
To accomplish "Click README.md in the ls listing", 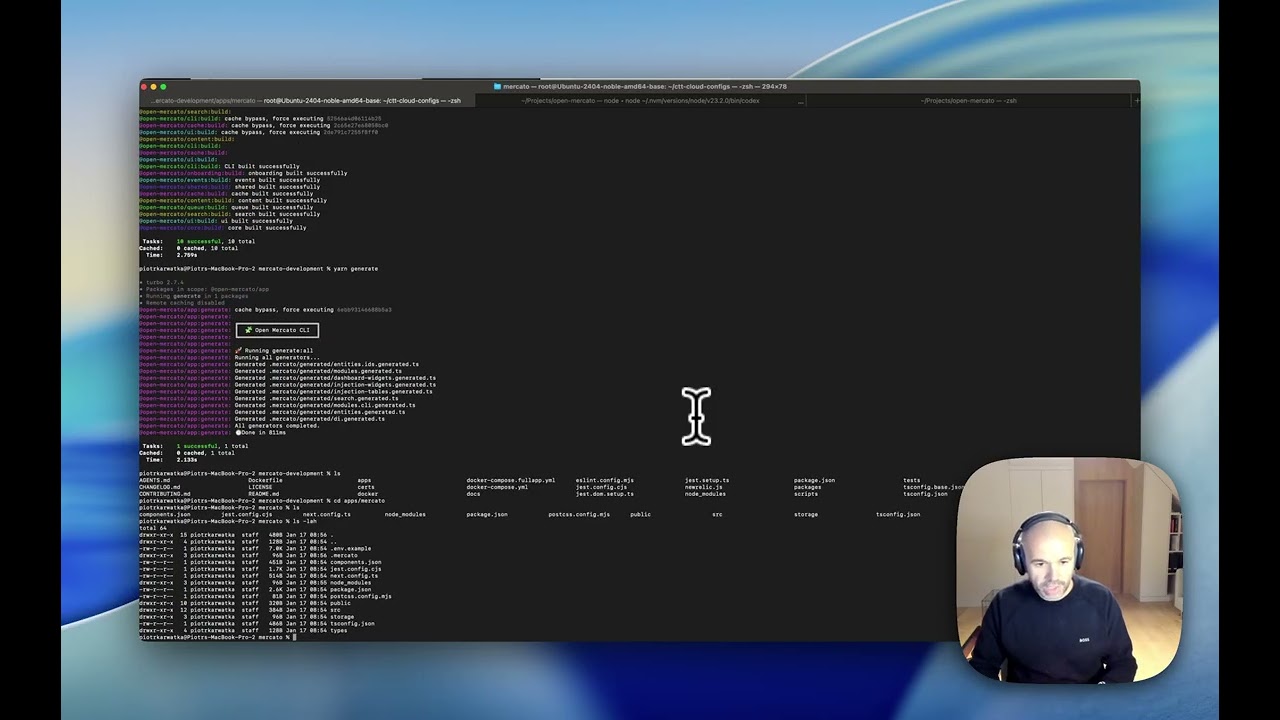I will 263,493.
